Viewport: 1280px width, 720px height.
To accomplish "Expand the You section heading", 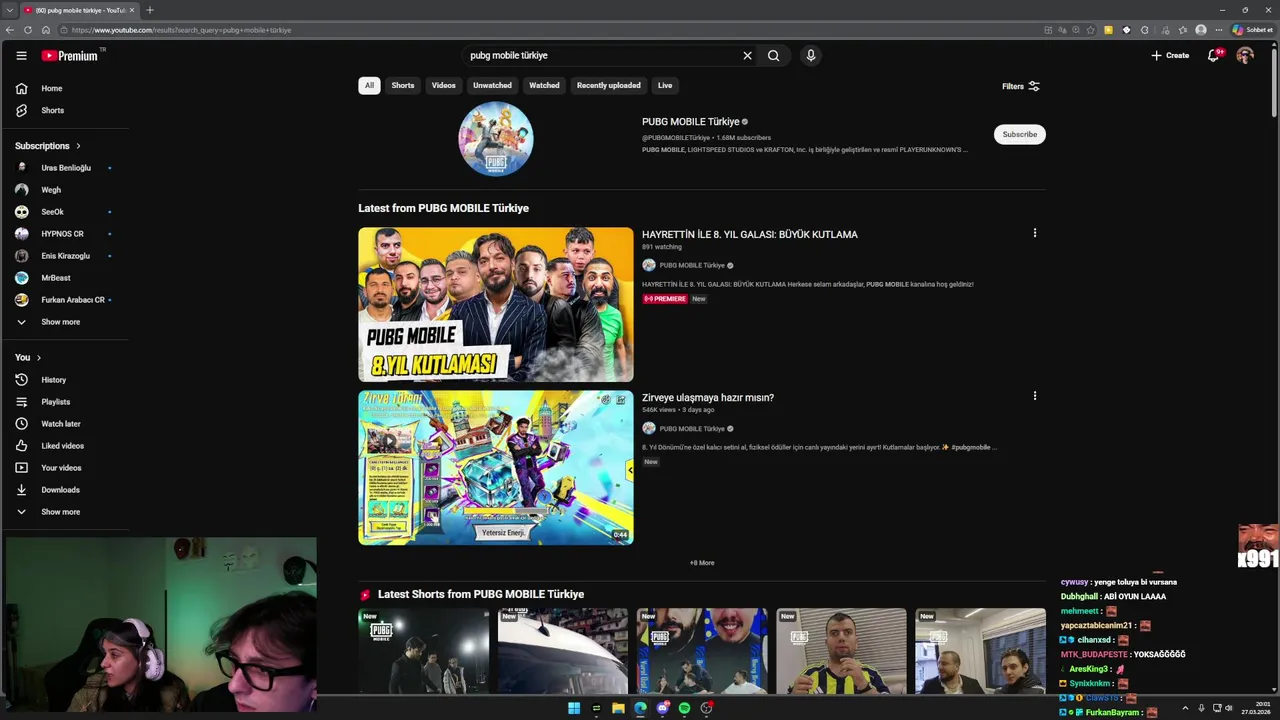I will pyautogui.click(x=28, y=358).
